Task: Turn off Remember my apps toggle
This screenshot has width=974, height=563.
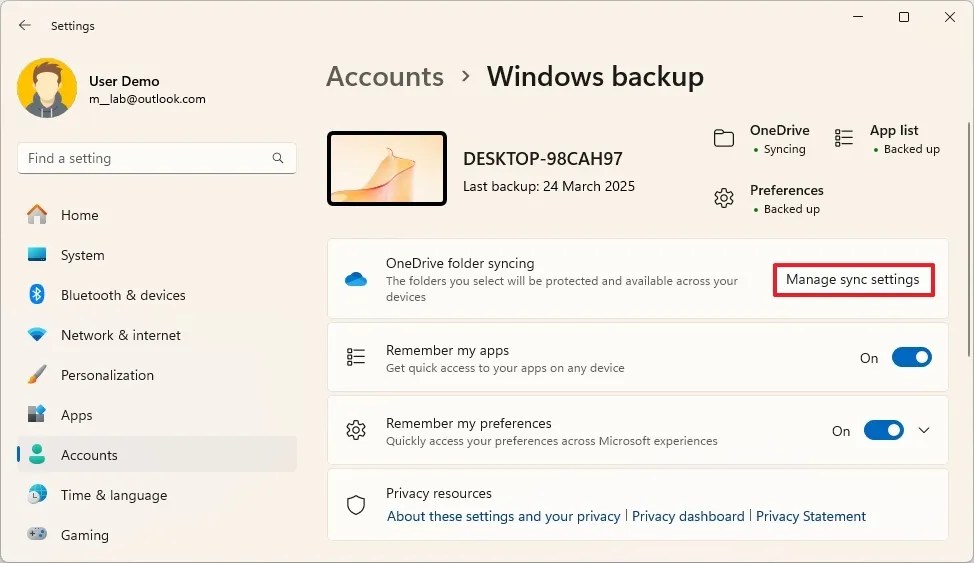Action: 912,357
